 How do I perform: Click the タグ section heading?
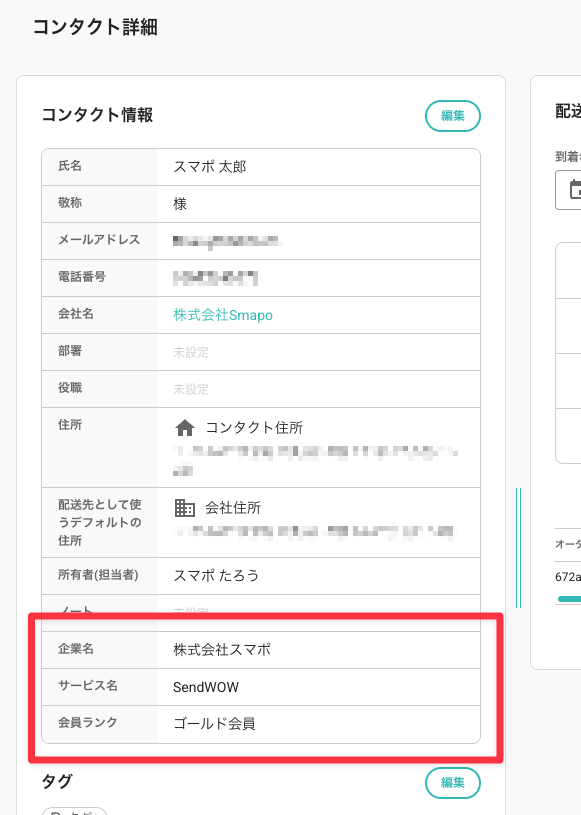point(57,781)
